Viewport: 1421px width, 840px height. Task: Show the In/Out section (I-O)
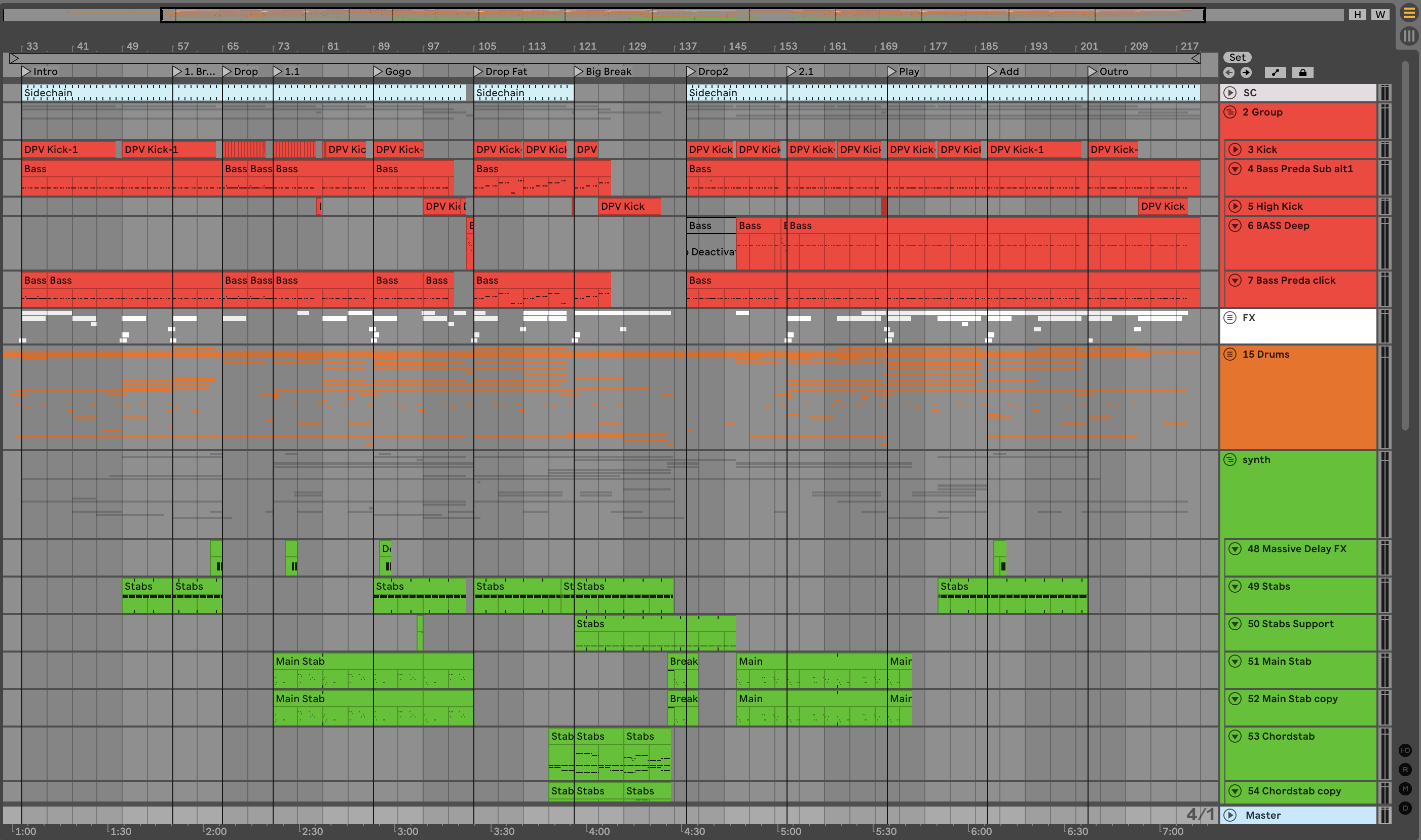[1405, 750]
